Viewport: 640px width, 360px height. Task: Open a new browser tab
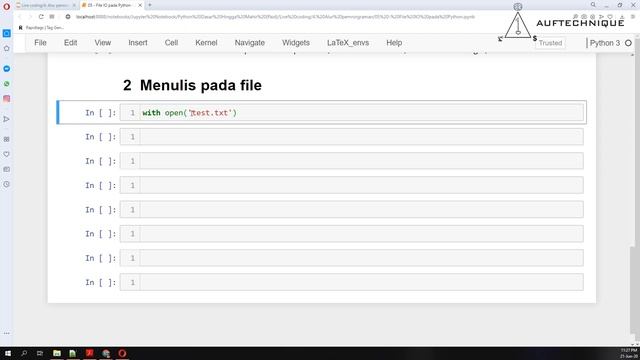[x=150, y=5]
